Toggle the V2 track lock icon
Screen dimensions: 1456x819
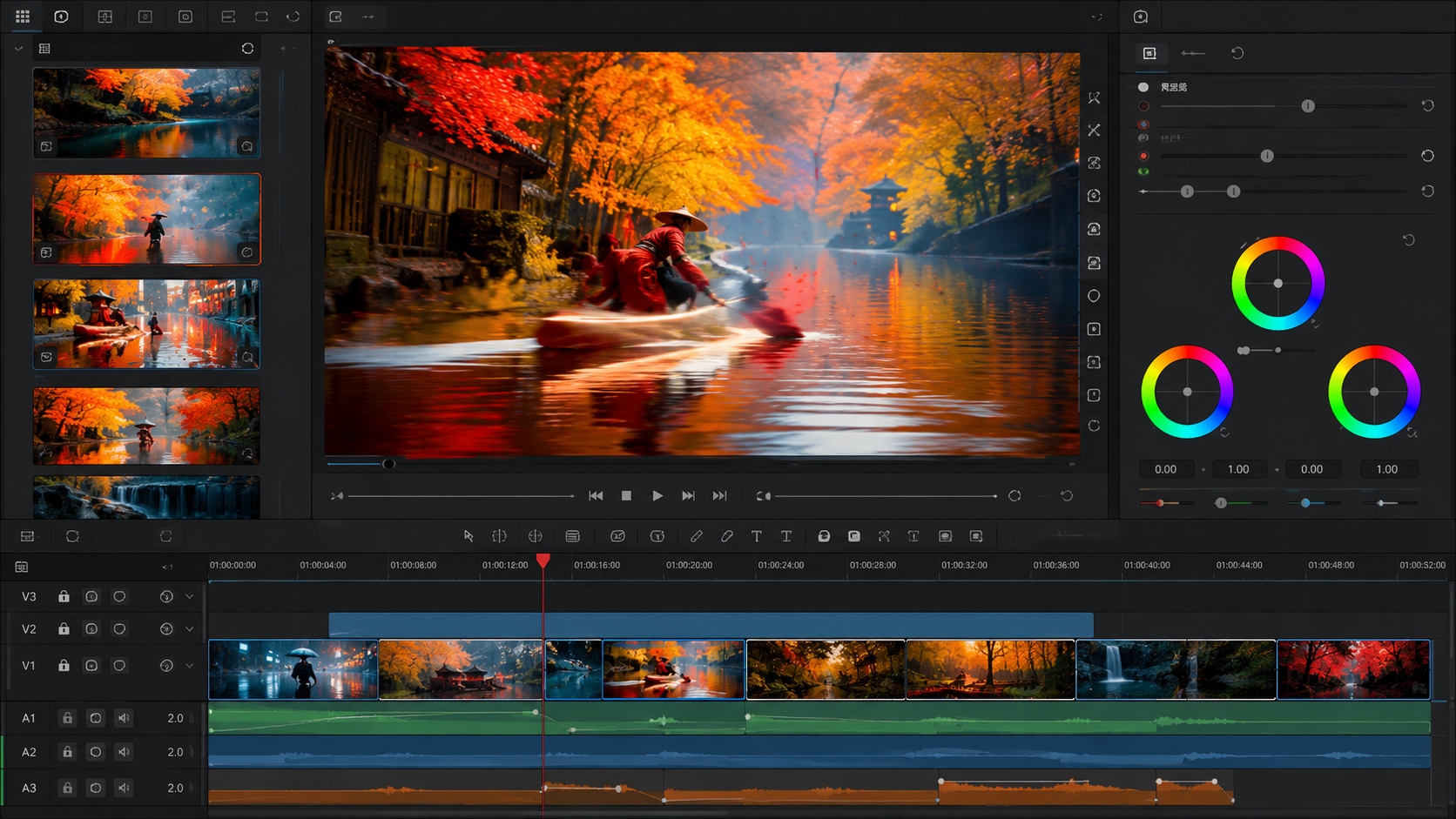coord(64,628)
